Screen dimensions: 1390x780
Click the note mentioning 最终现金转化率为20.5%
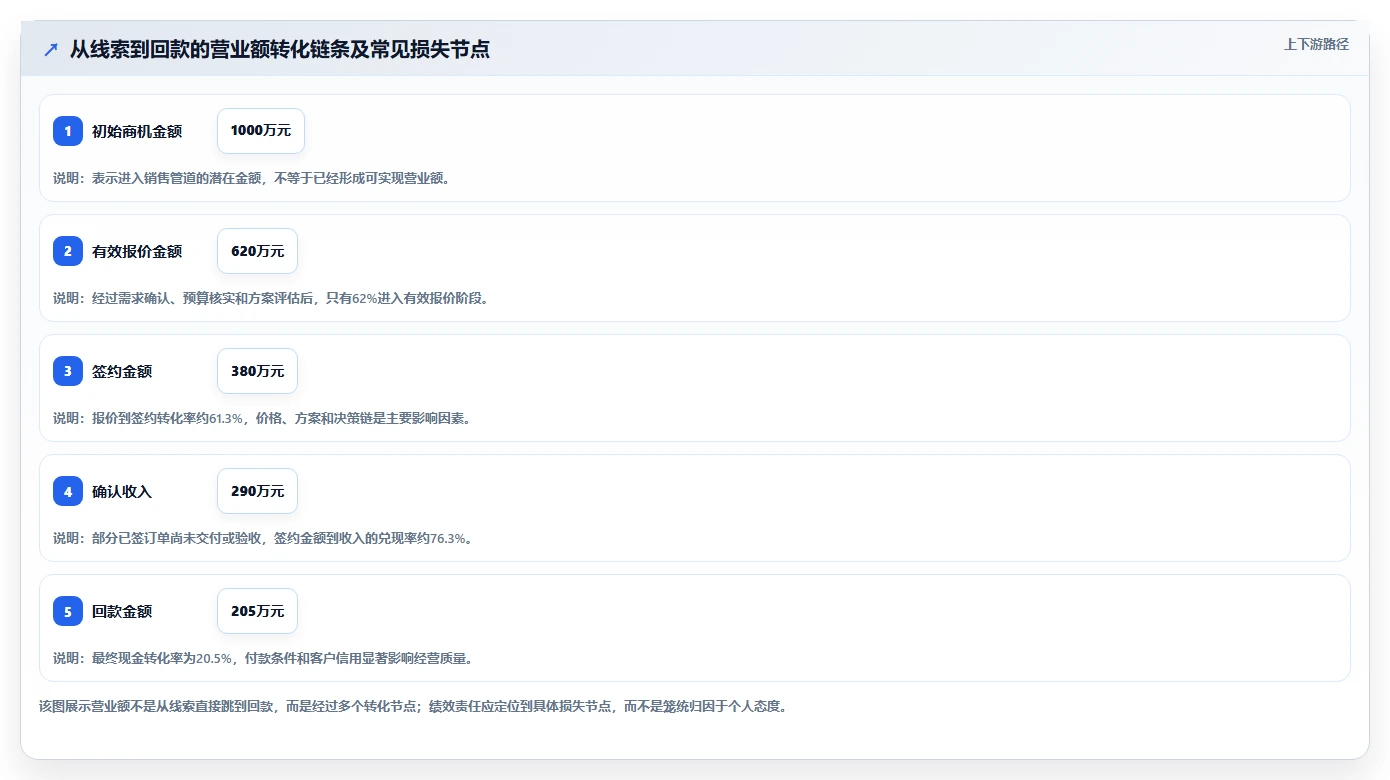[x=264, y=658]
